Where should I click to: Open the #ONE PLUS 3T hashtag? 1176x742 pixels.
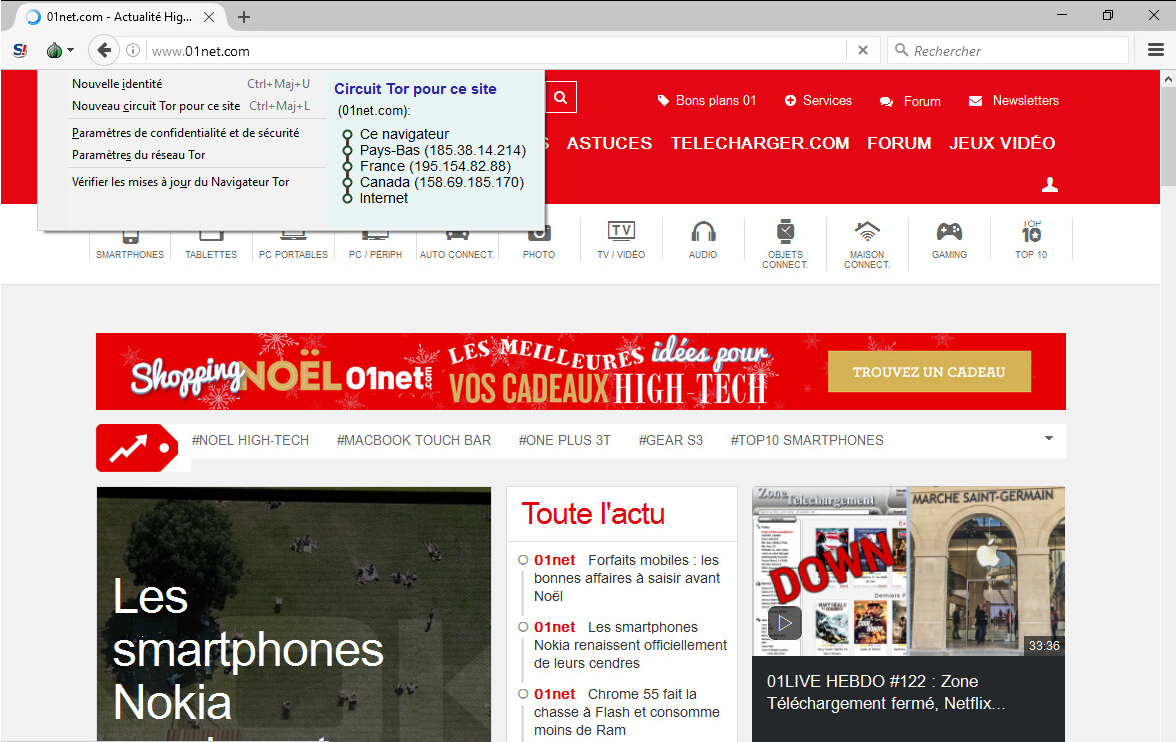[565, 440]
